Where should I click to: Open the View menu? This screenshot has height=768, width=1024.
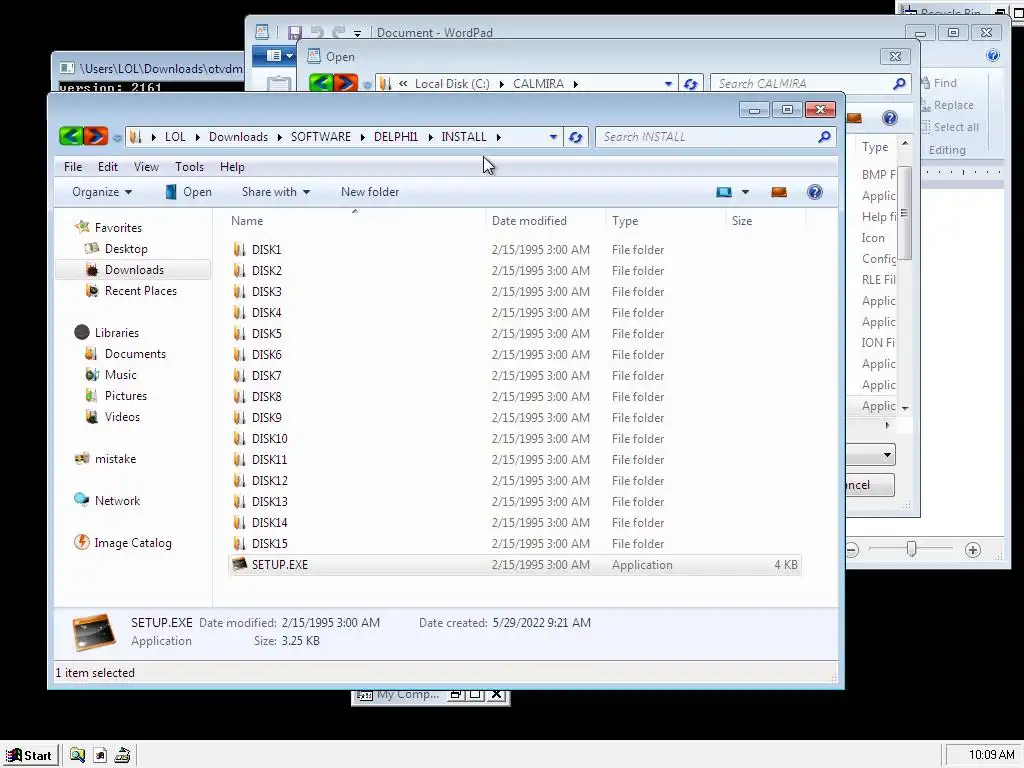(x=146, y=167)
